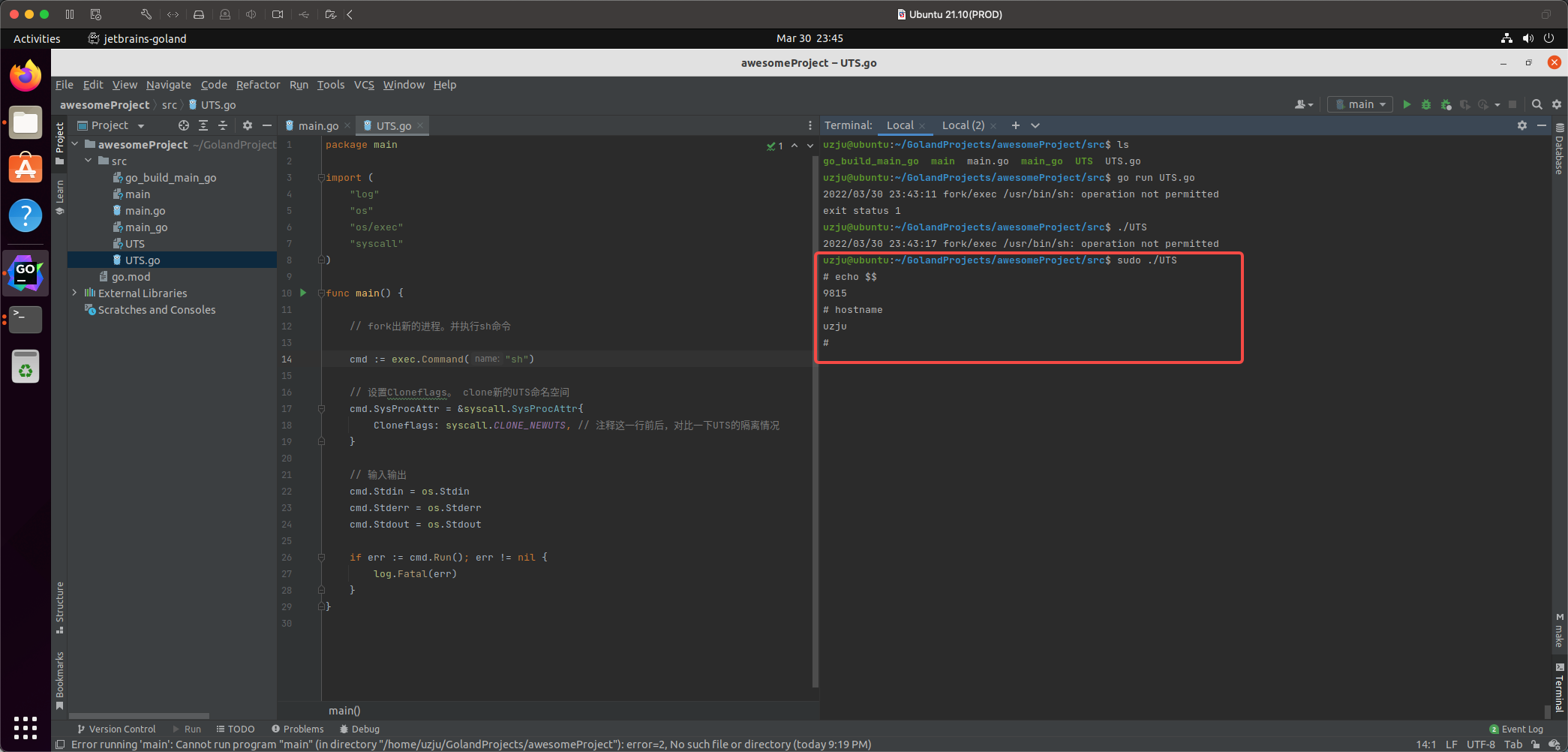Launch Firefox from the Ubuntu dock
This screenshot has height=752, width=1568.
pos(26,77)
